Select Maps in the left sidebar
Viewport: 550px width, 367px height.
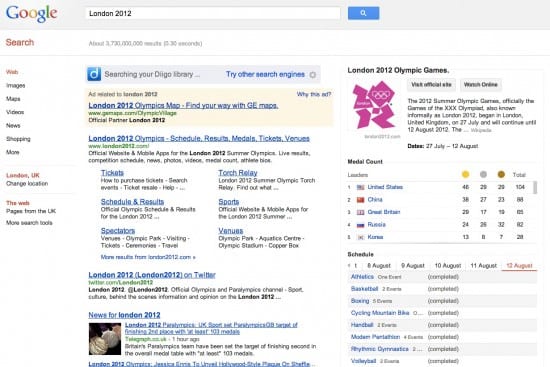tap(13, 99)
